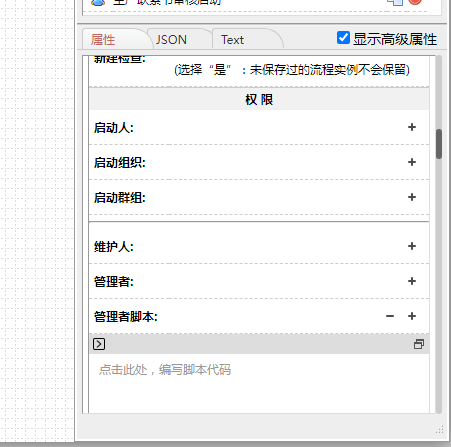Image resolution: width=451 pixels, height=447 pixels.
Task: Add a 启动群组 entry with plus icon
Action: [x=412, y=197]
